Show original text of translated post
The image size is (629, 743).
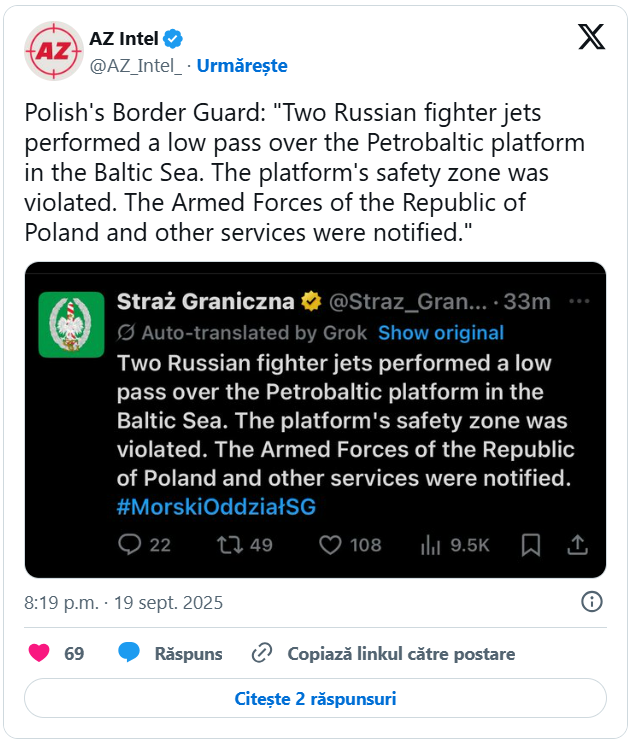(441, 333)
